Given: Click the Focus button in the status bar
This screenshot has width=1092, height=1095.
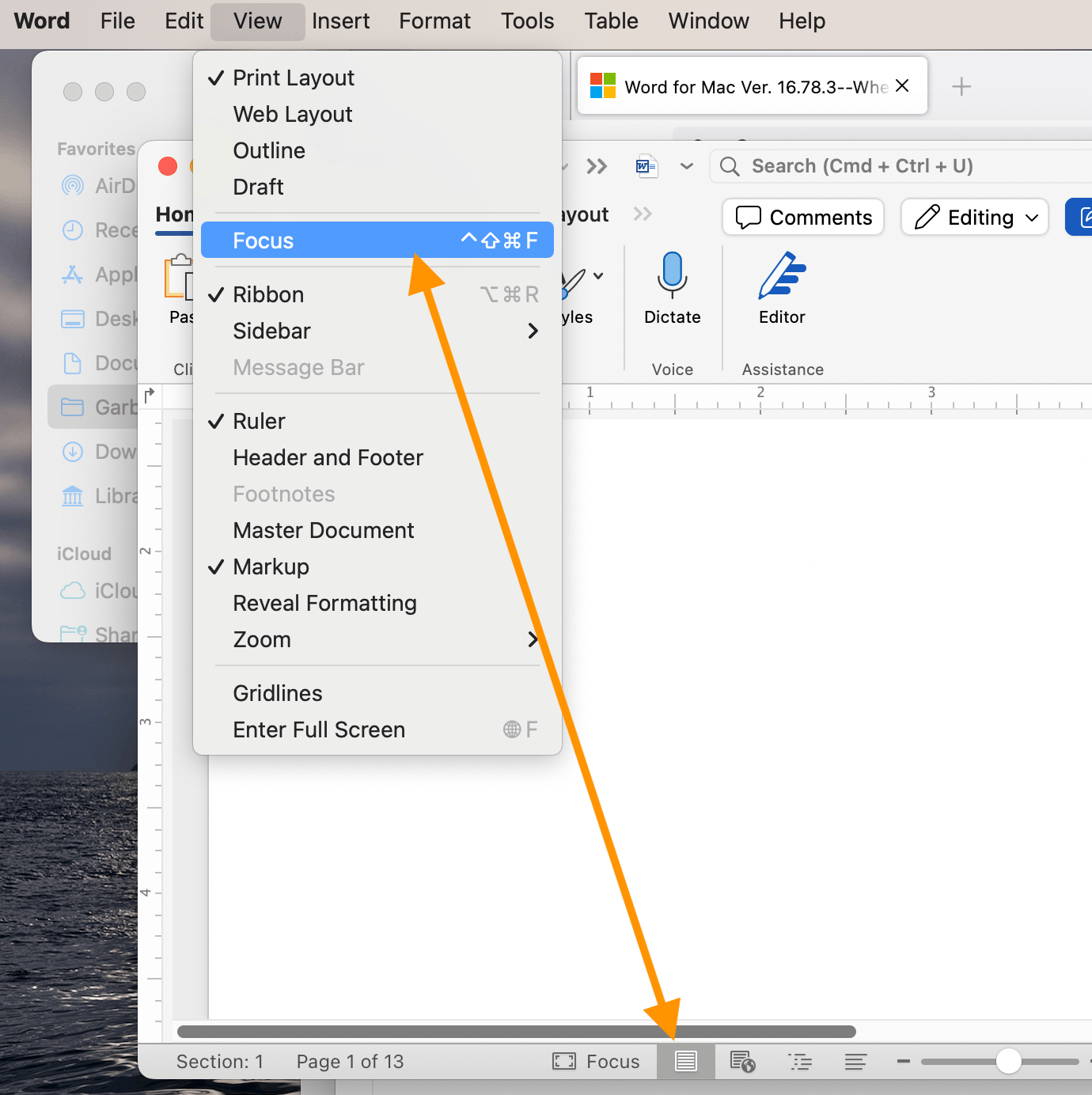Looking at the screenshot, I should (596, 1061).
